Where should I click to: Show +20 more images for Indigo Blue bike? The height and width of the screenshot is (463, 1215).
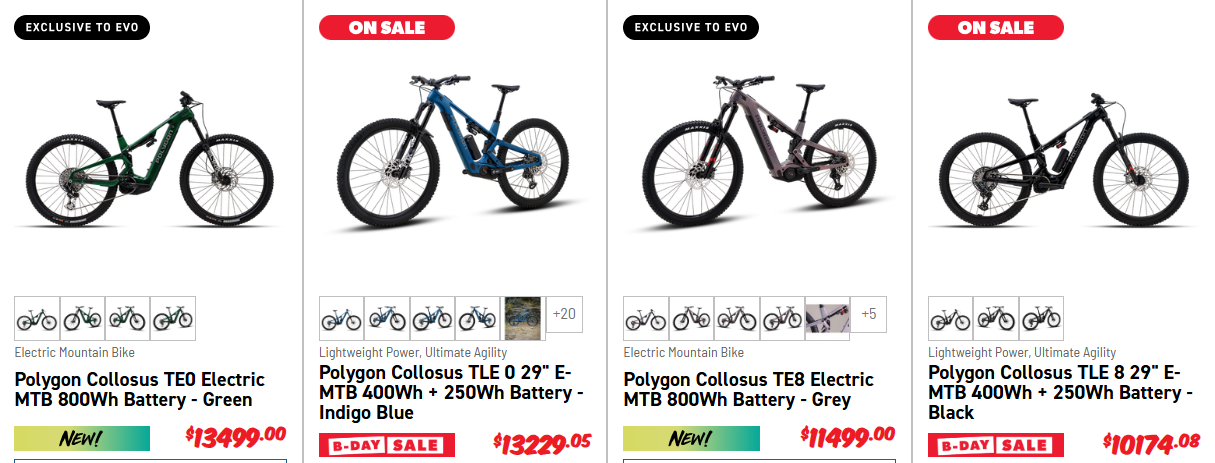pos(564,314)
